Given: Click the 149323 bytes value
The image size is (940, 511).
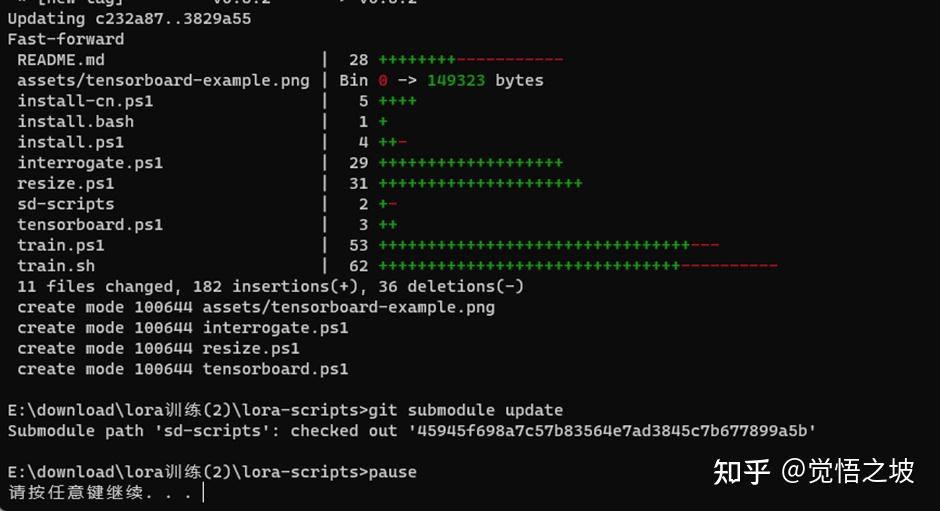Looking at the screenshot, I should tap(484, 80).
